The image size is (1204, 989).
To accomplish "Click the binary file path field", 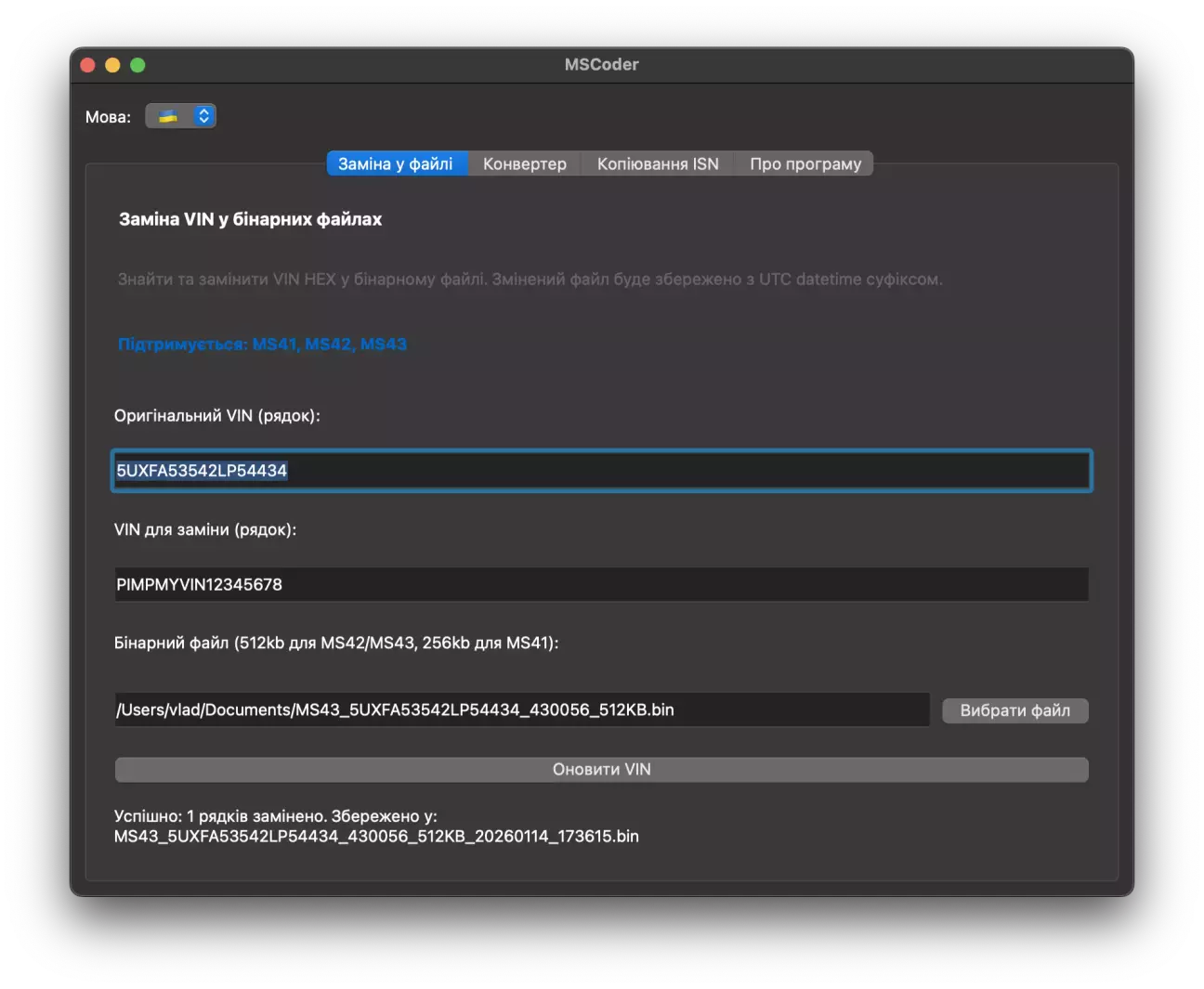I will click(521, 710).
